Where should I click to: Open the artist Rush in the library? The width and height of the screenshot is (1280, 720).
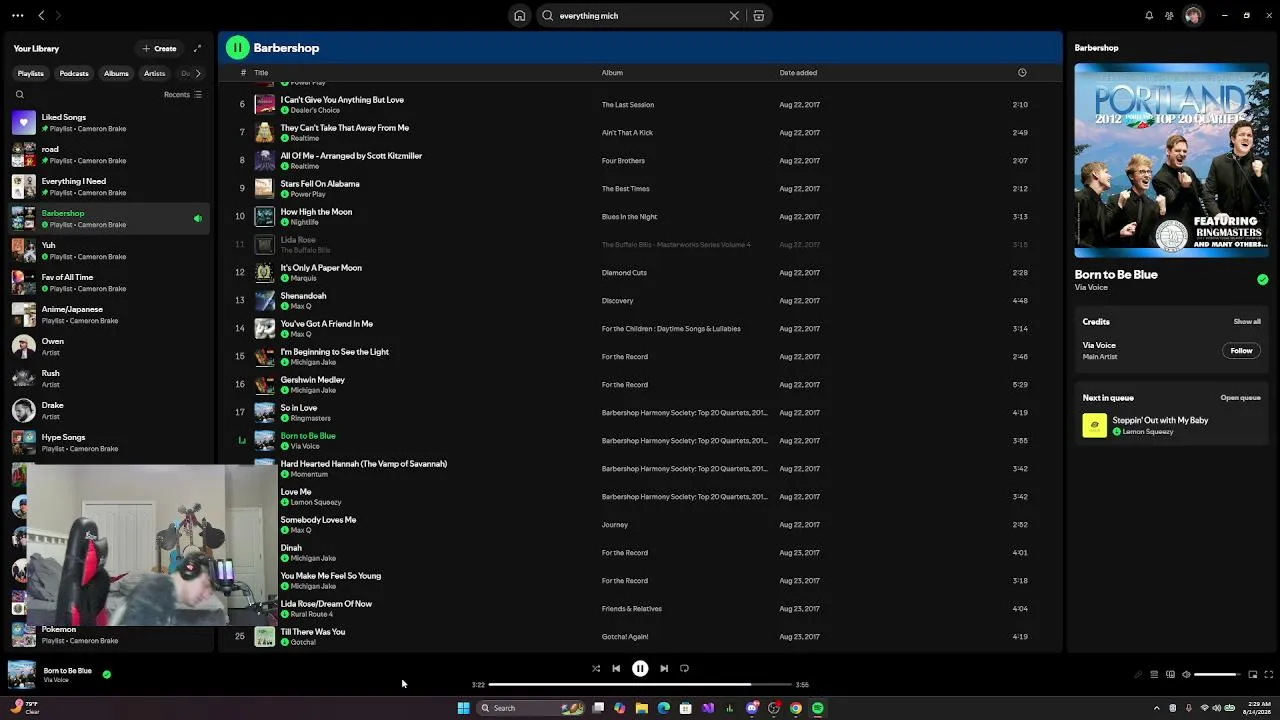[109, 379]
